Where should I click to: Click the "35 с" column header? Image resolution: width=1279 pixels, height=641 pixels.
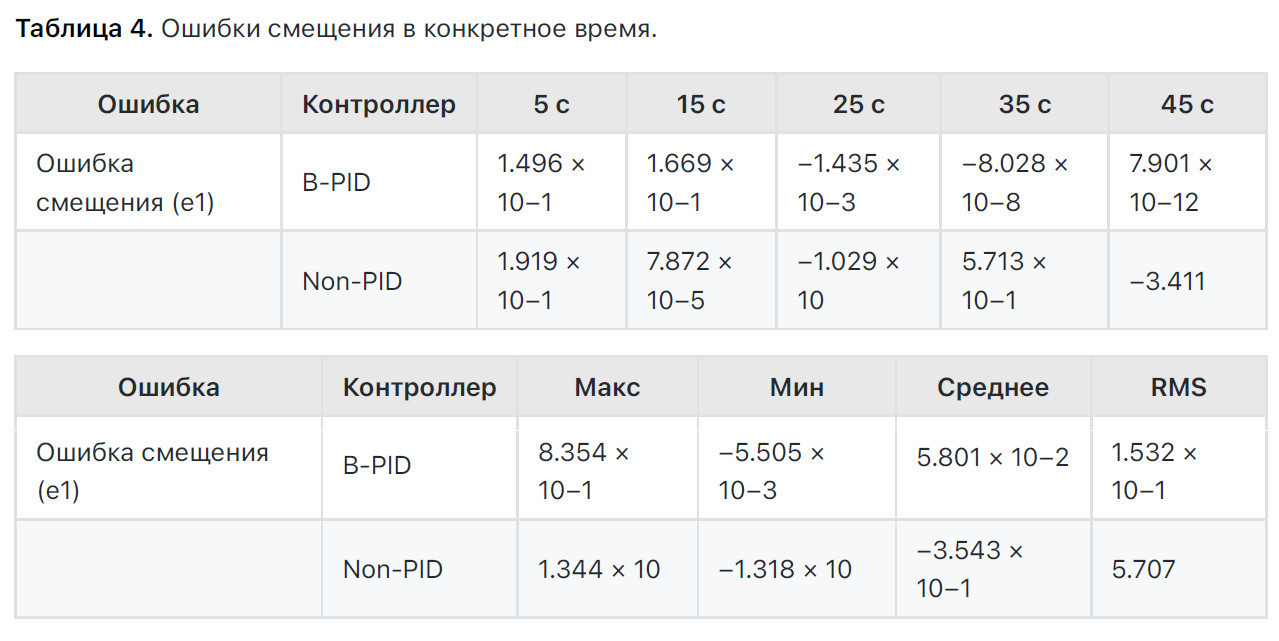[1024, 104]
